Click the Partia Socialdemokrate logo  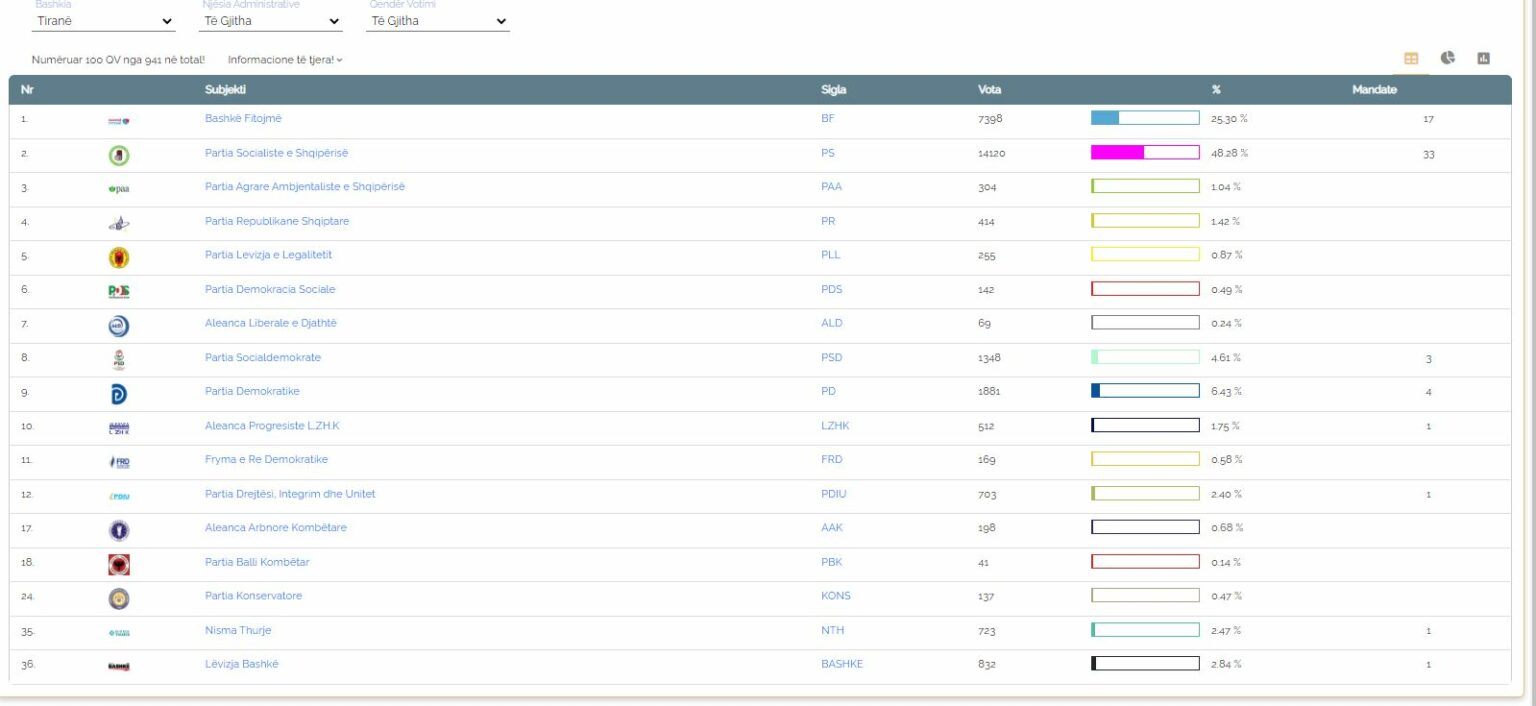click(119, 359)
